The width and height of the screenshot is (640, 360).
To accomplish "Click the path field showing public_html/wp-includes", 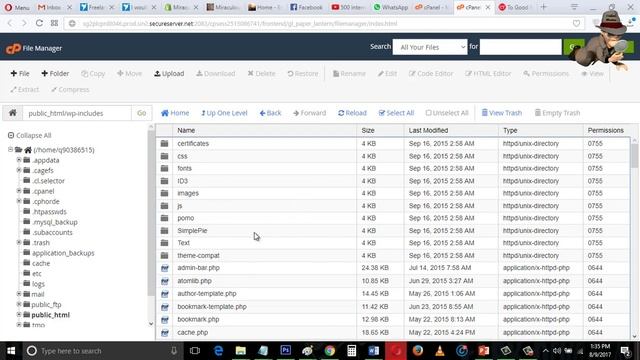I will [77, 113].
